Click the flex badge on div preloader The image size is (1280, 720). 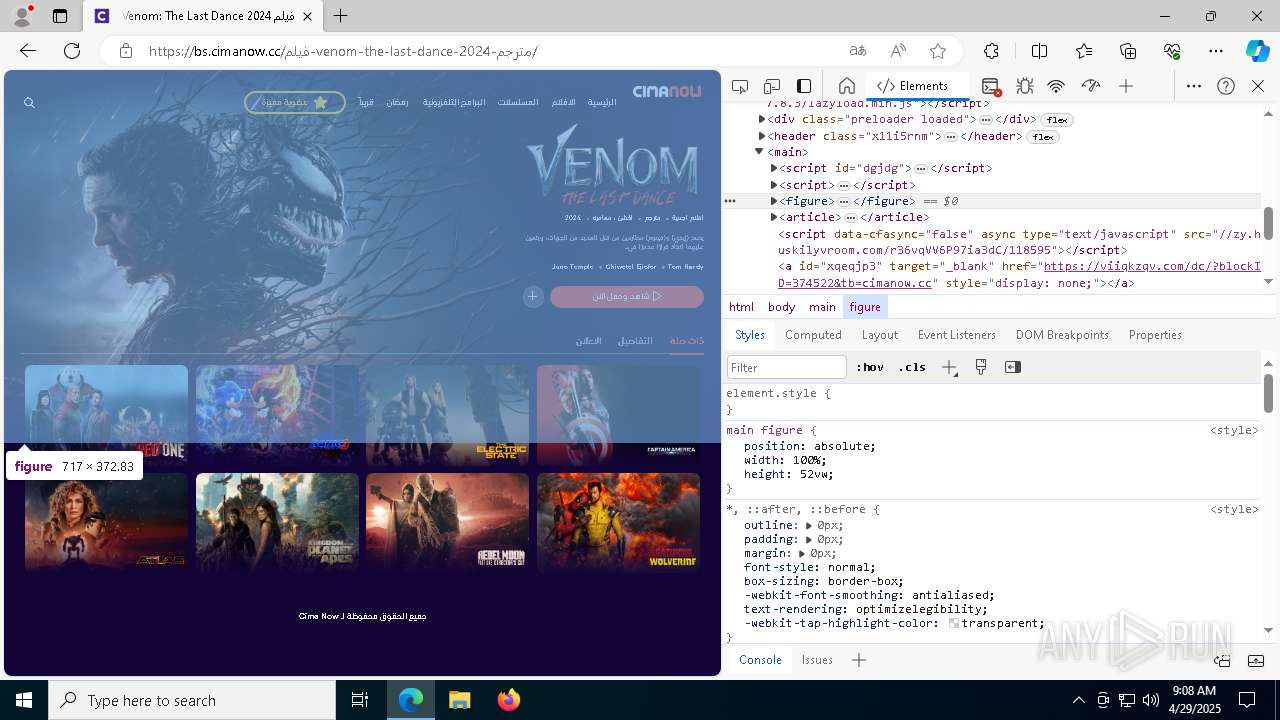pos(1058,120)
